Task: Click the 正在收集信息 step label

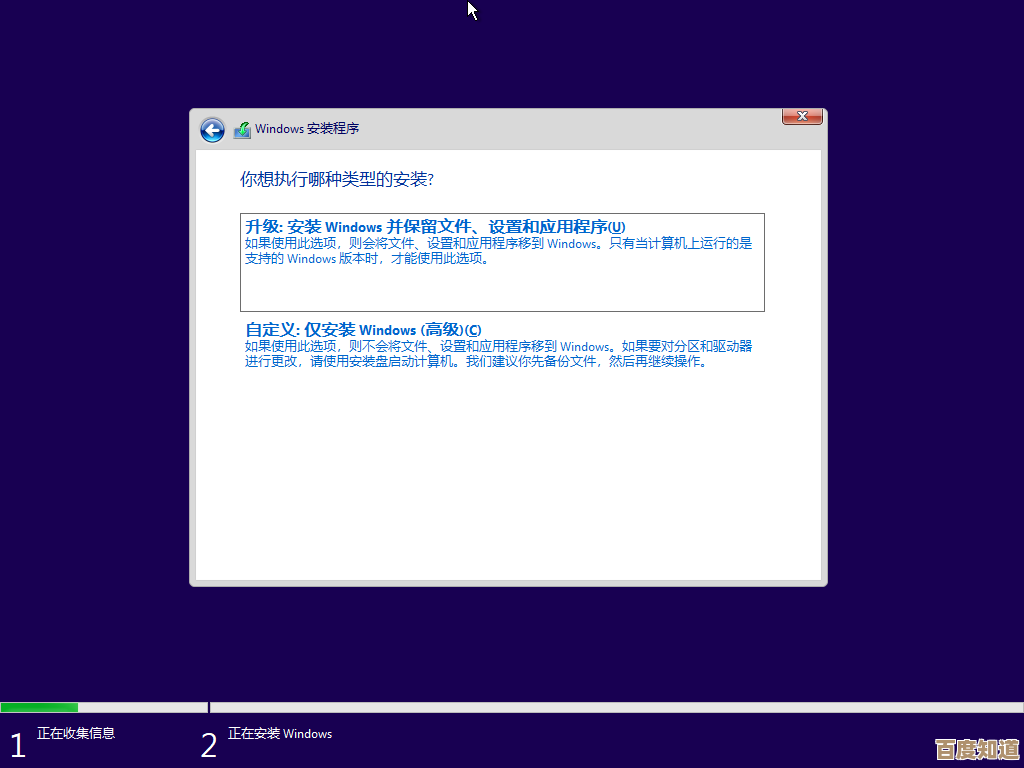Action: tap(76, 734)
